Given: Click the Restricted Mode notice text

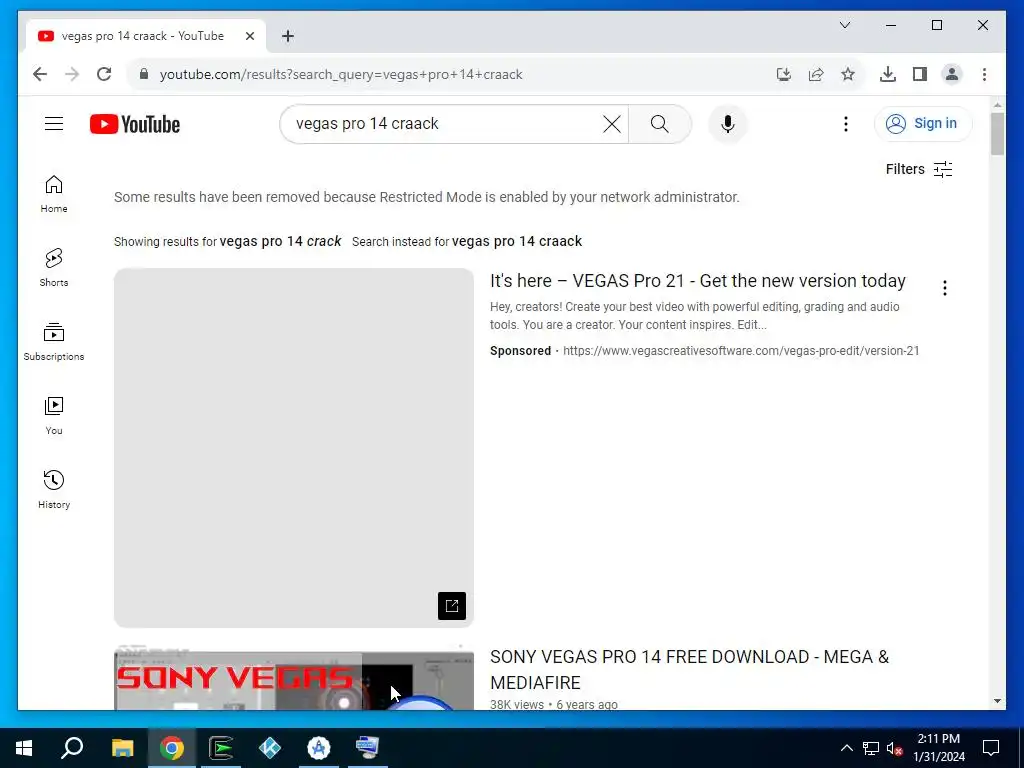Looking at the screenshot, I should pyautogui.click(x=426, y=197).
